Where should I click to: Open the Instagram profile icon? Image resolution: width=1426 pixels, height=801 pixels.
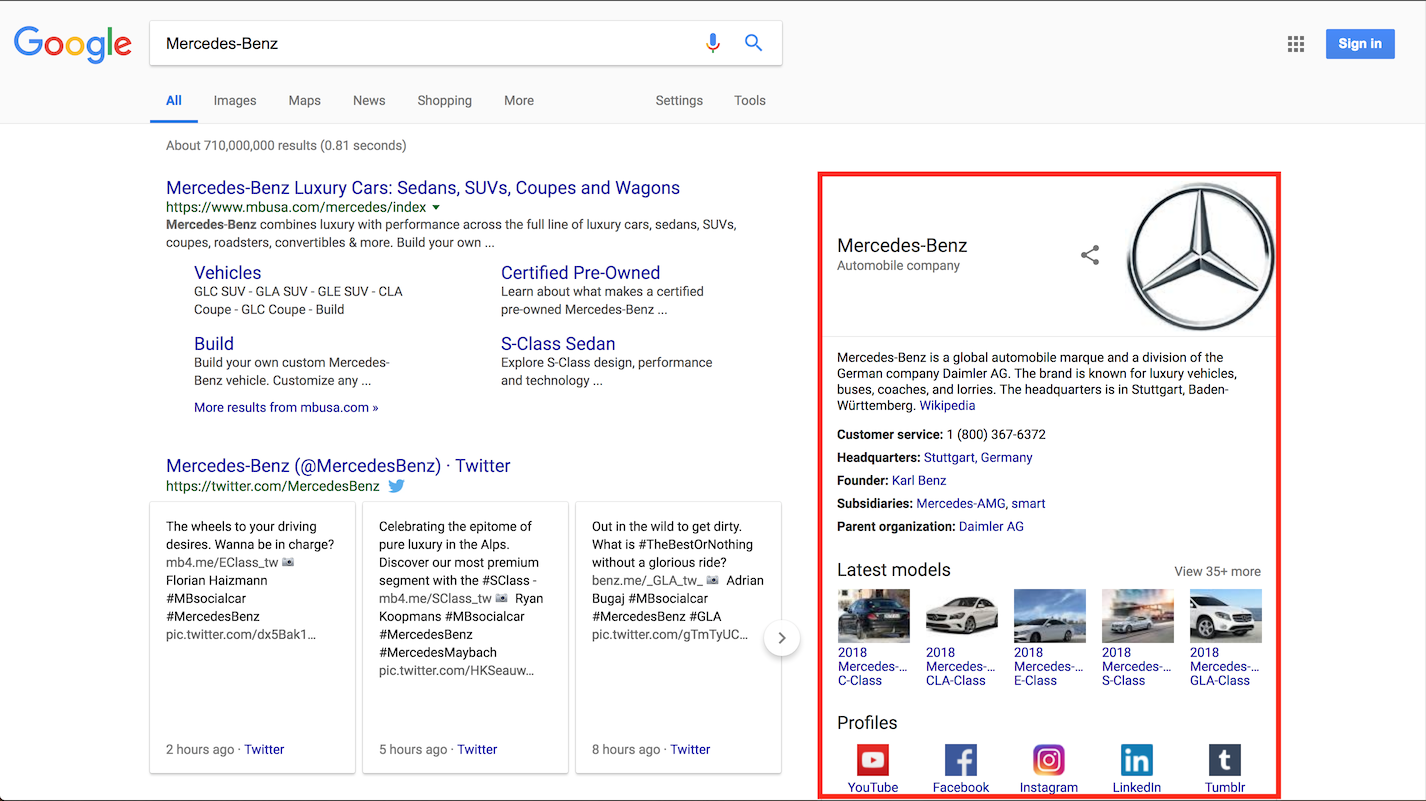coord(1048,760)
